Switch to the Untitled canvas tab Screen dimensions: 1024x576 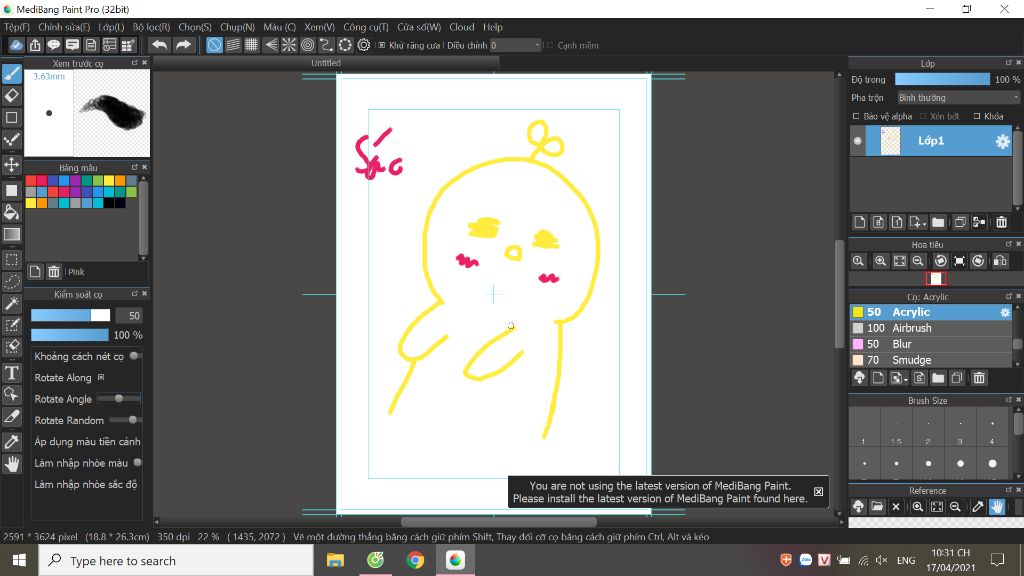[326, 63]
